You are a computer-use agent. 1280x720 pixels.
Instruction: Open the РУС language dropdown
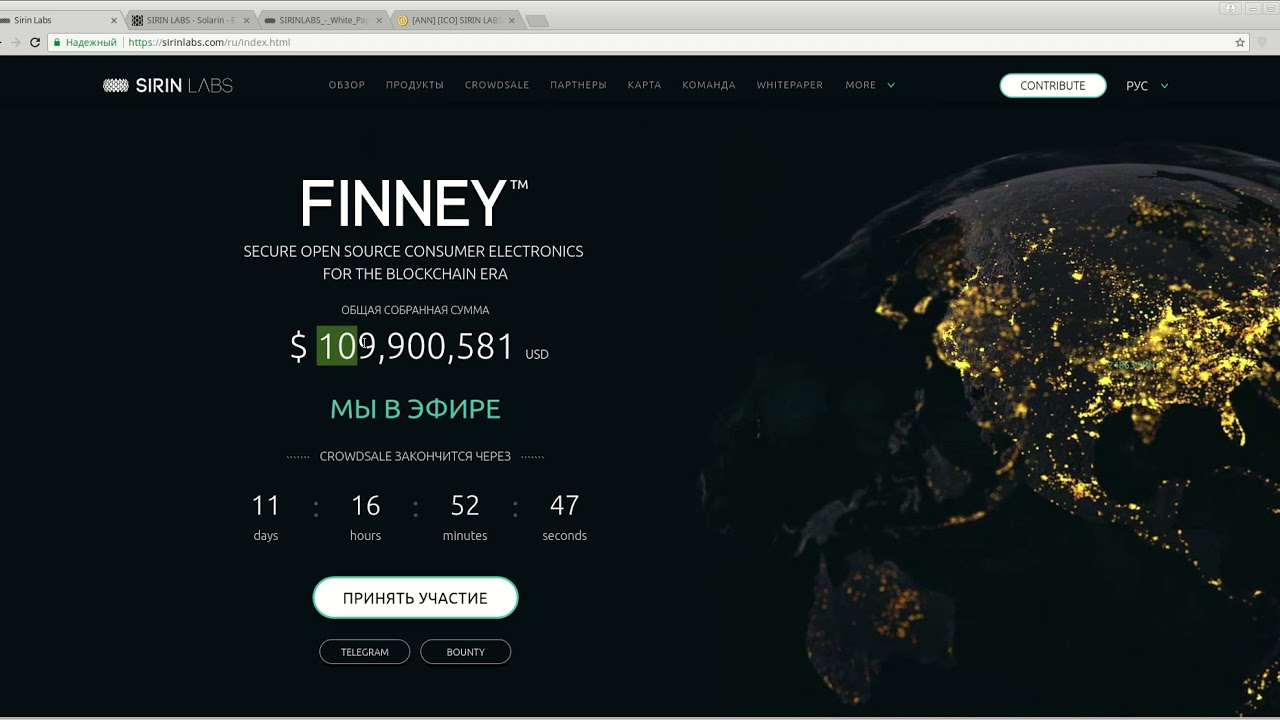[x=1147, y=86]
